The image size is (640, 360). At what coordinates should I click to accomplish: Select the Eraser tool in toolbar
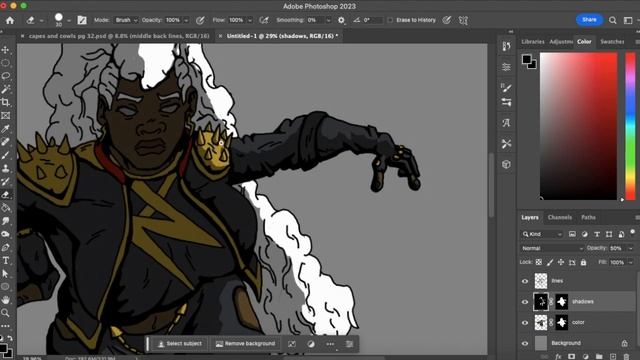click(6, 195)
